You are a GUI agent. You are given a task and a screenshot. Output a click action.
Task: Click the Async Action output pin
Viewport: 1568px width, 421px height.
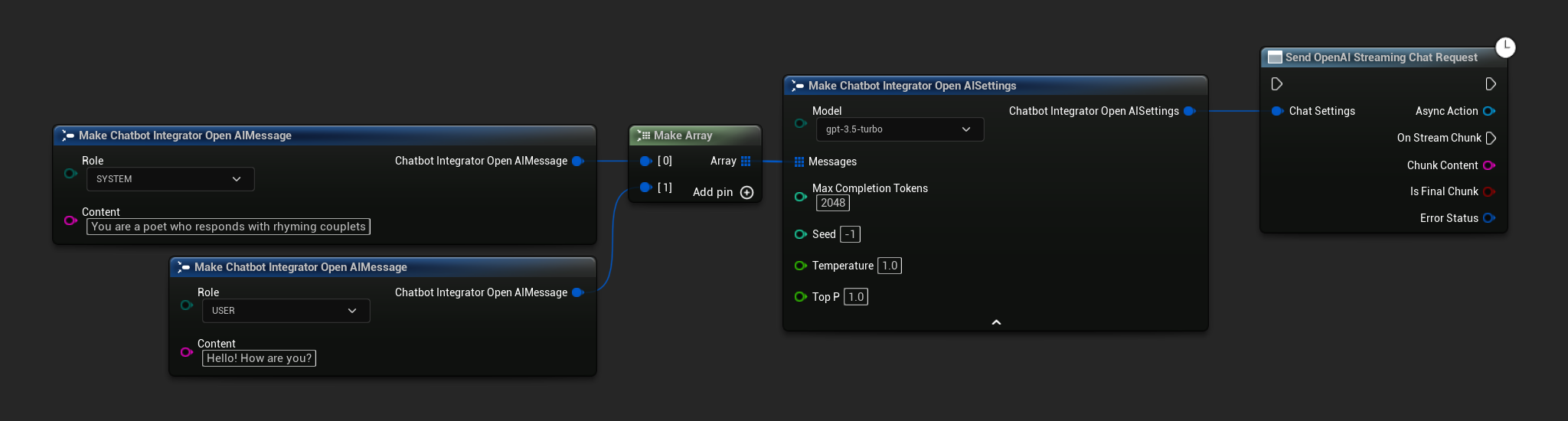(x=1488, y=111)
